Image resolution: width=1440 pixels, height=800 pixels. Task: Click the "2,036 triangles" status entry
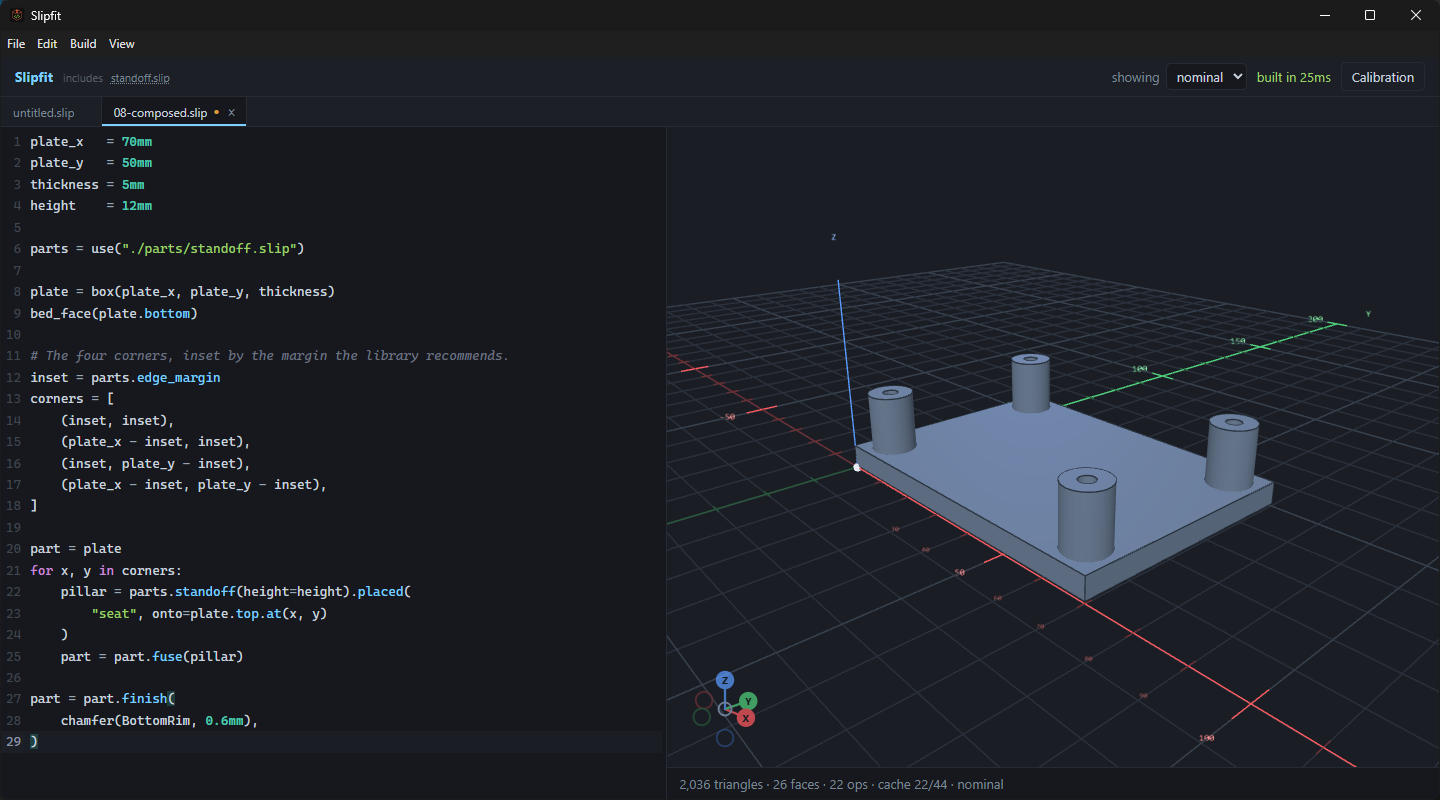coord(719,785)
